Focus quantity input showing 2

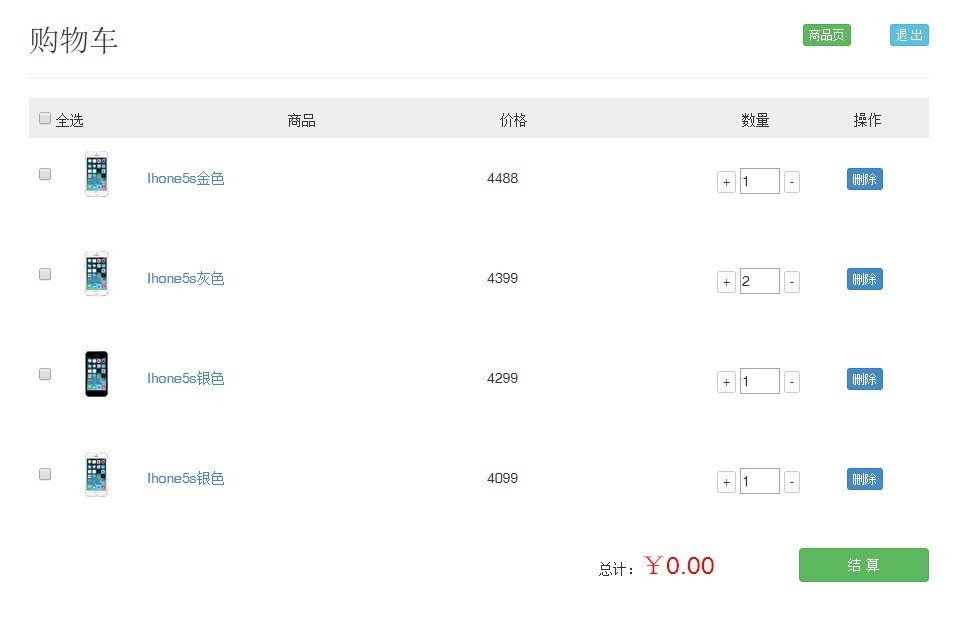tap(760, 281)
